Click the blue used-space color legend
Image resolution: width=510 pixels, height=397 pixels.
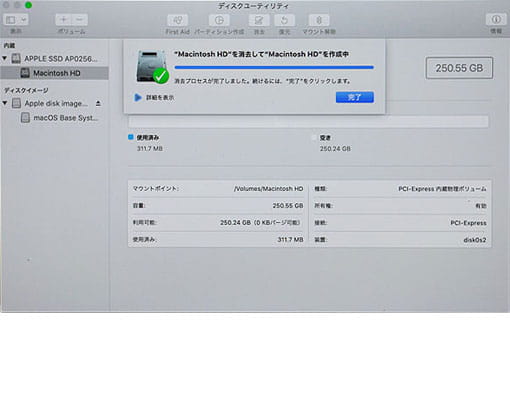[131, 137]
